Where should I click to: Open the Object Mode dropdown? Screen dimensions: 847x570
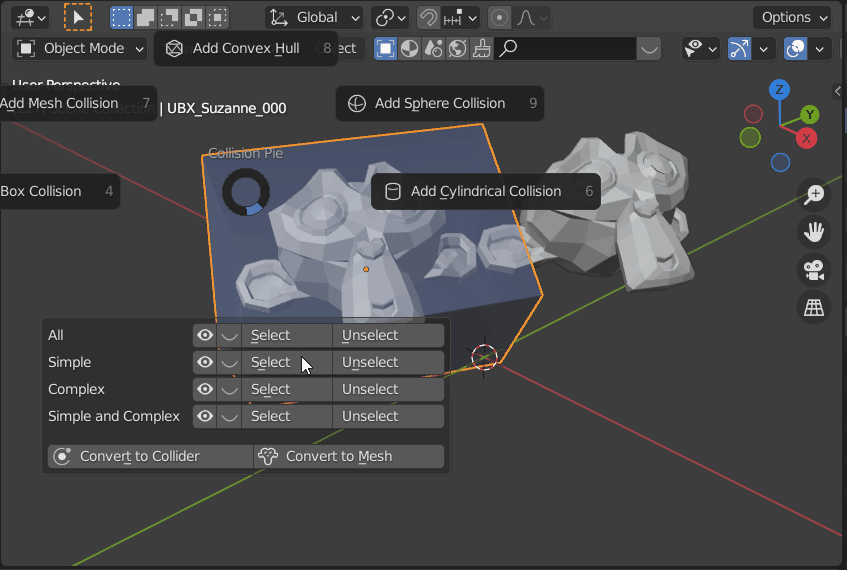pos(80,48)
